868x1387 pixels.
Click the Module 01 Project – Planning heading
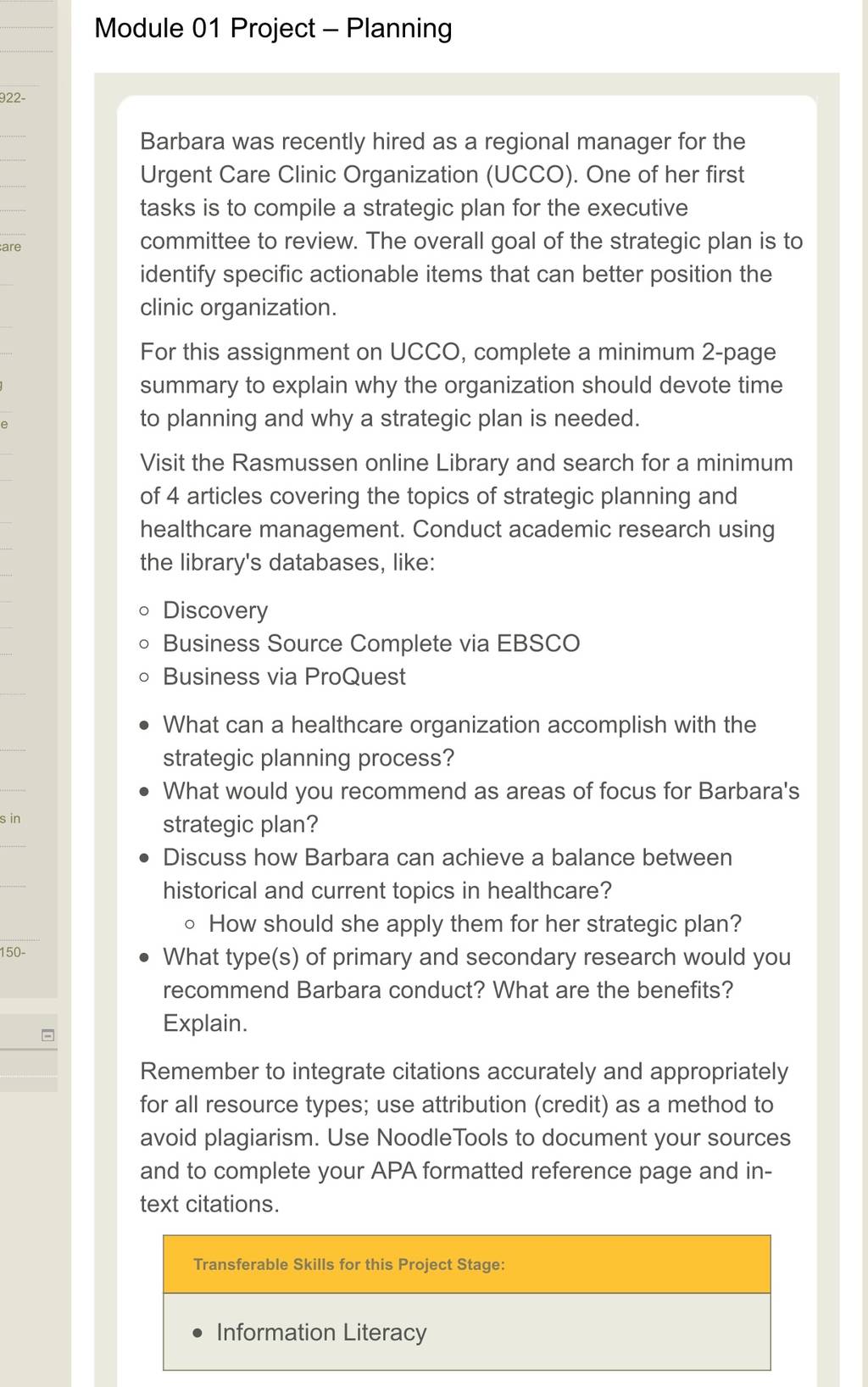click(x=273, y=28)
